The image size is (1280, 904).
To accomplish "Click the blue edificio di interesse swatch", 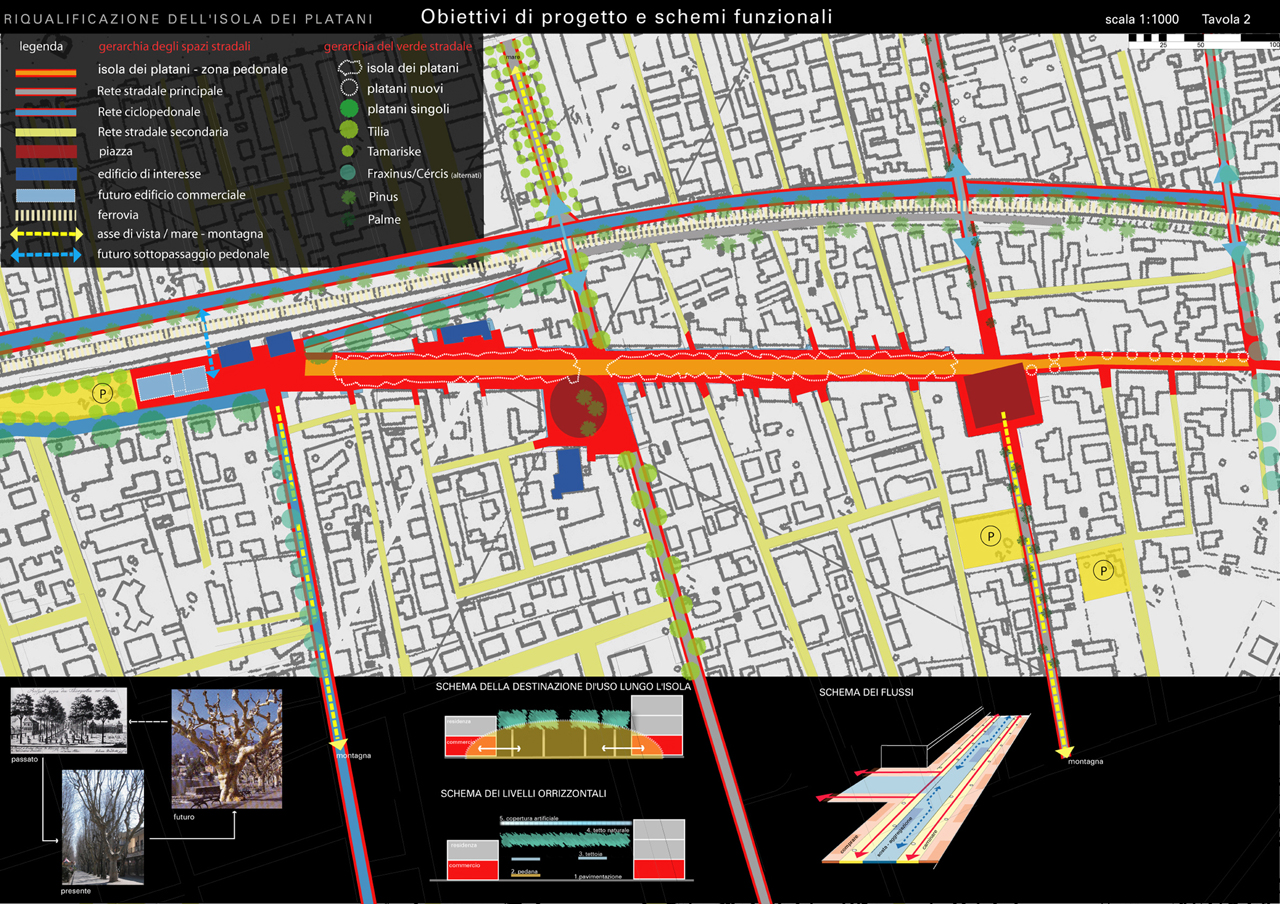I will pos(48,174).
